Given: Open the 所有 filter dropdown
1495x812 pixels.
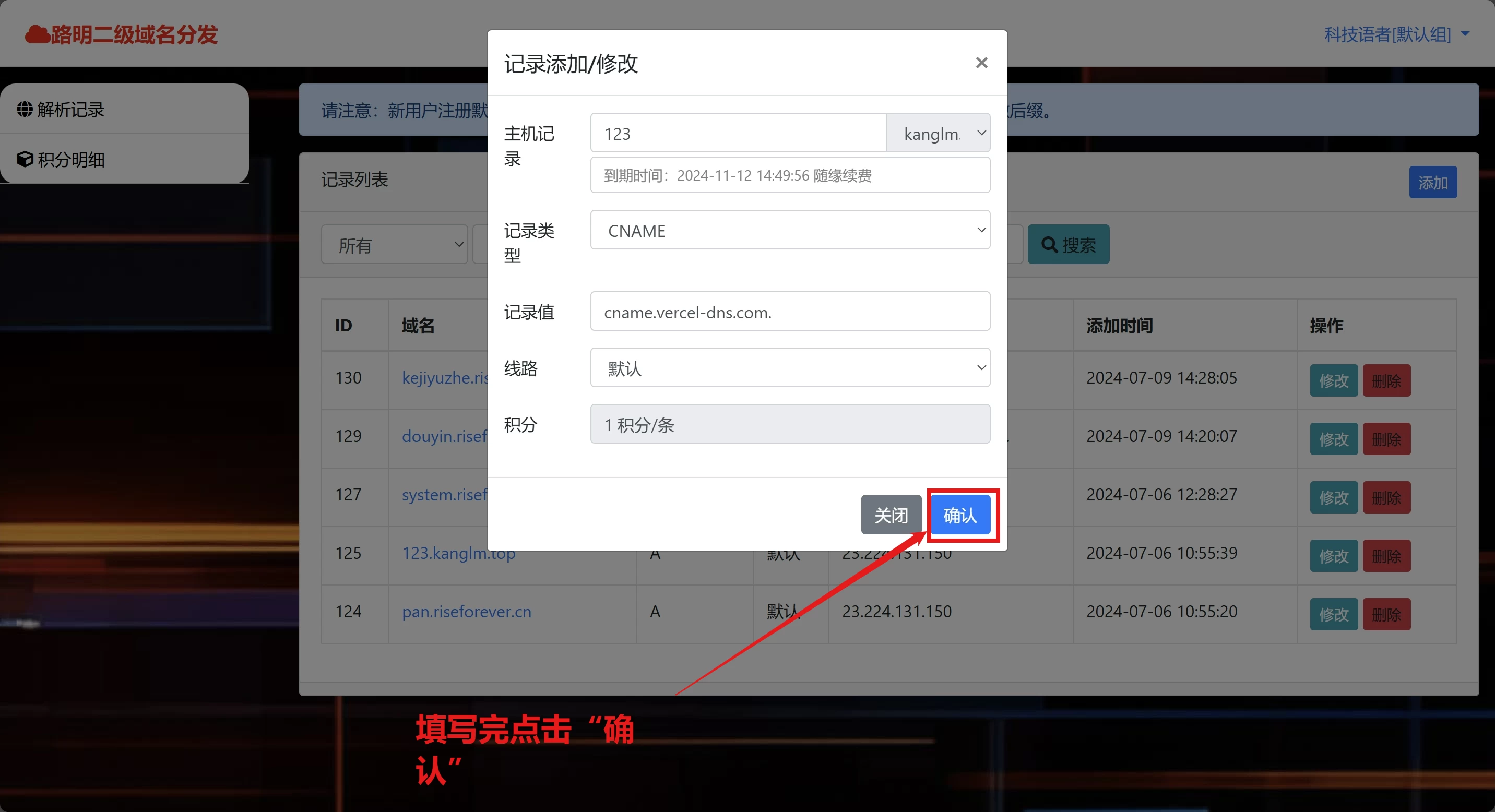Looking at the screenshot, I should (394, 245).
